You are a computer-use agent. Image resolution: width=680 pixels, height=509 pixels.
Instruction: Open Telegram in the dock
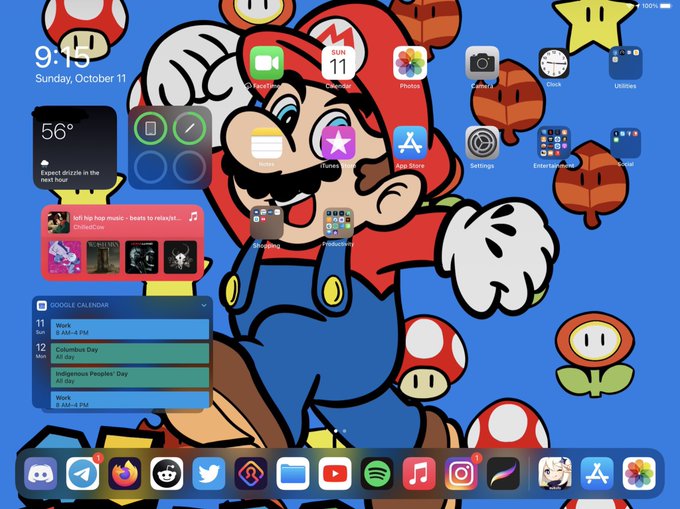pyautogui.click(x=83, y=473)
